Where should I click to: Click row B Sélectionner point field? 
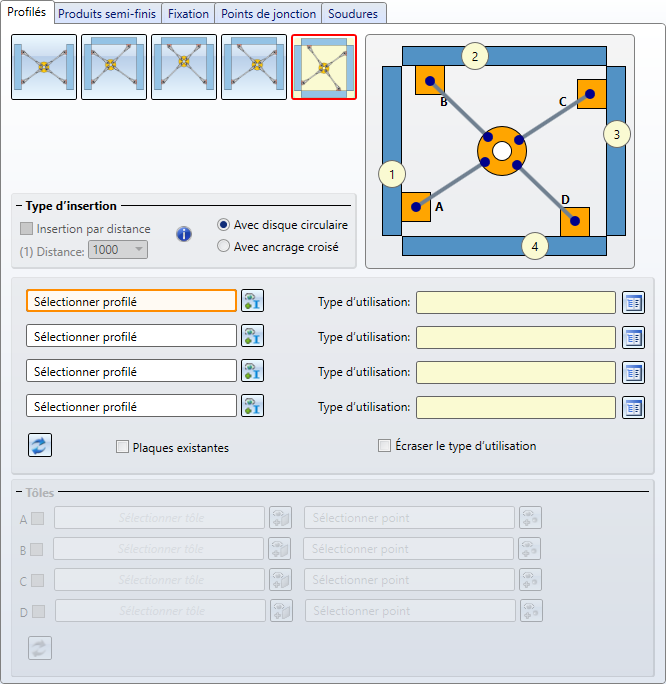point(408,548)
